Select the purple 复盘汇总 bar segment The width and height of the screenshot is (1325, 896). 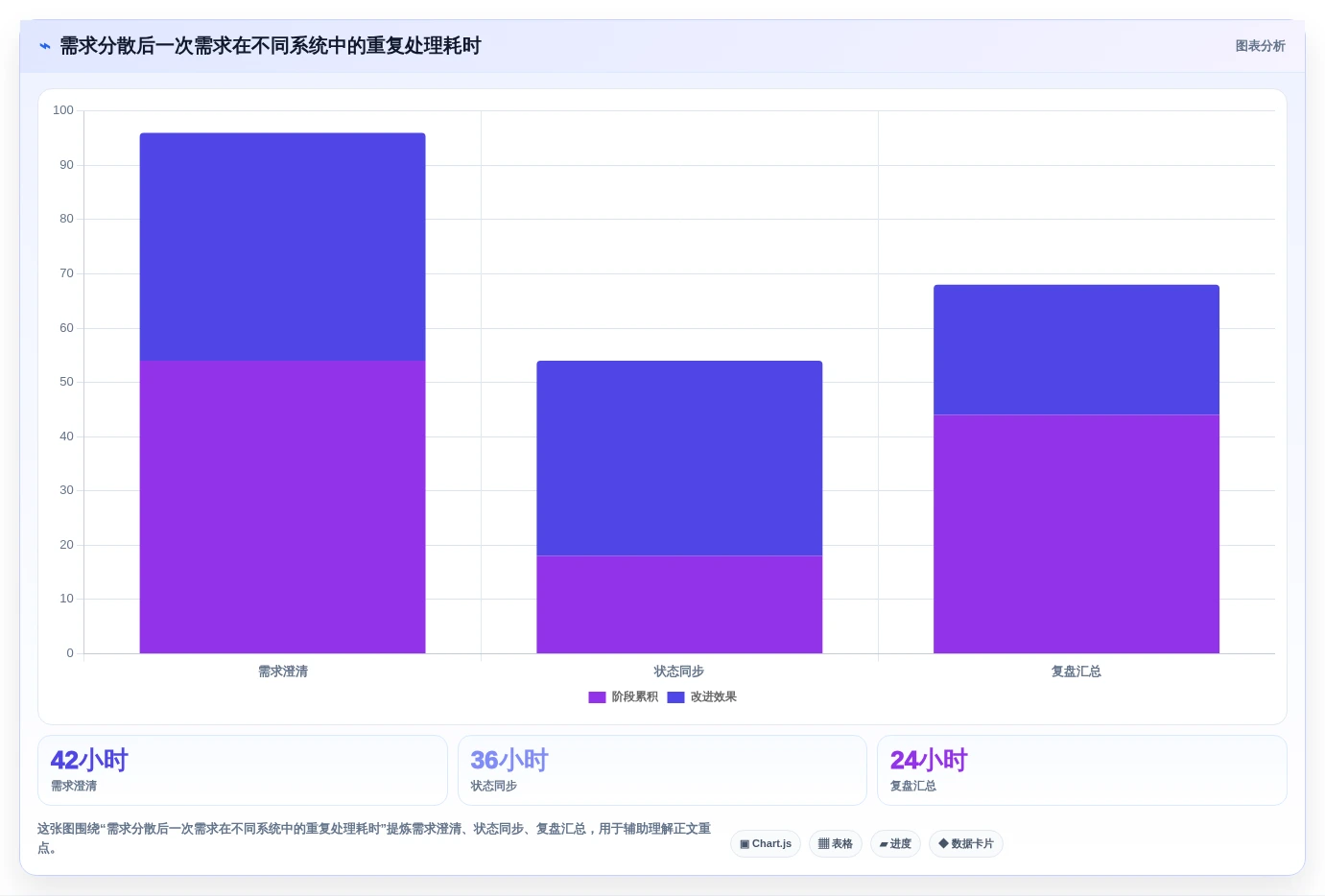(1077, 534)
